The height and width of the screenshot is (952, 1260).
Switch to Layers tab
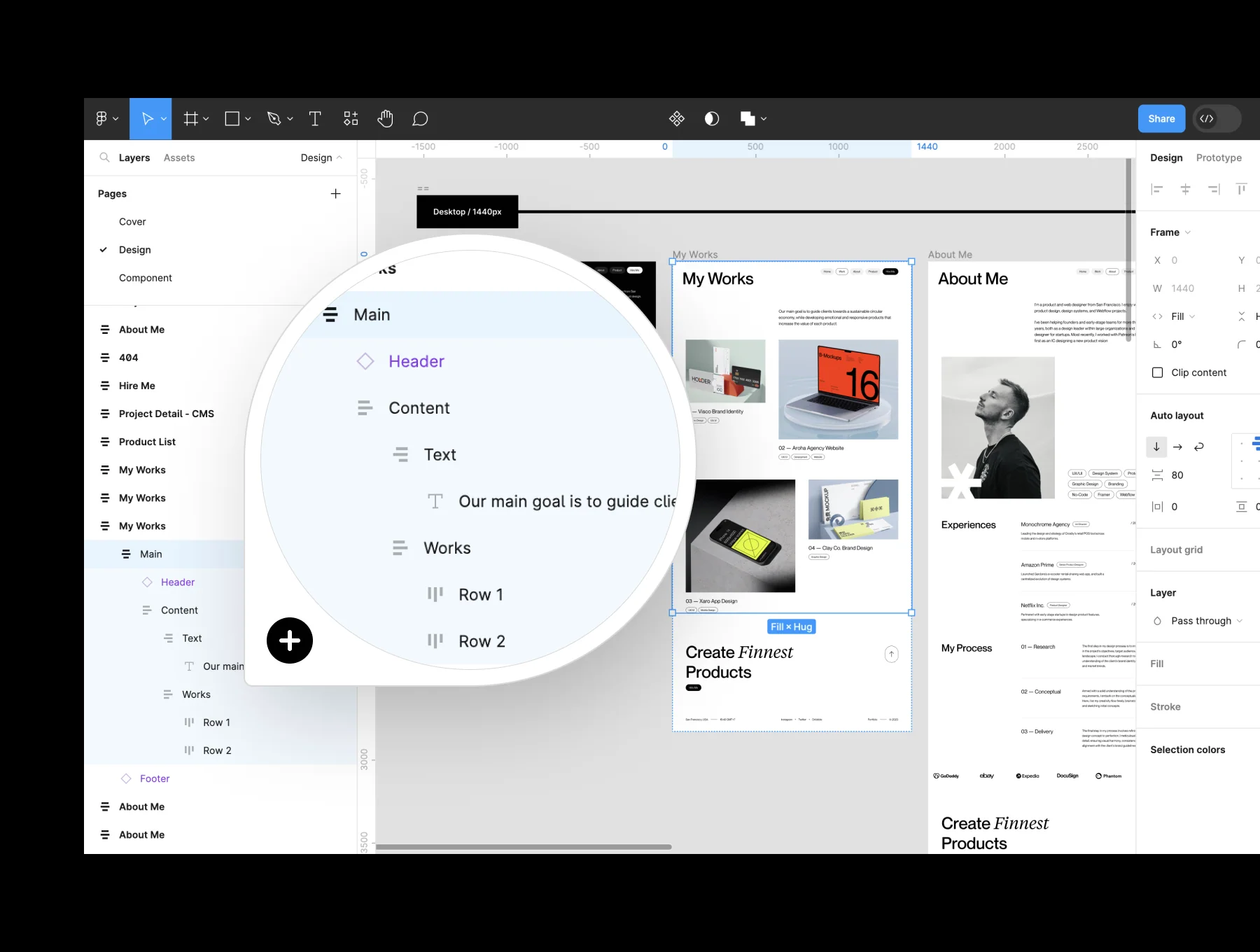pyautogui.click(x=134, y=157)
